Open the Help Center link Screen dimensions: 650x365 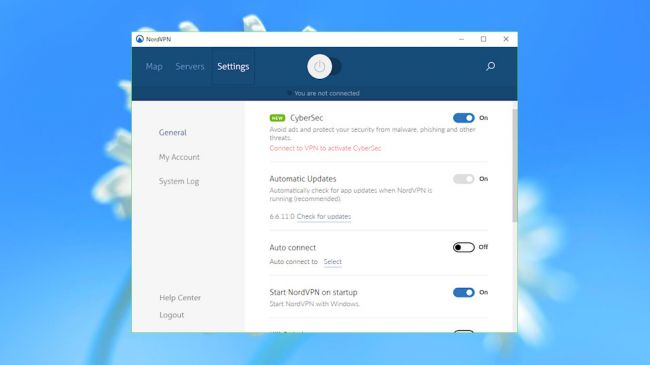tap(180, 298)
